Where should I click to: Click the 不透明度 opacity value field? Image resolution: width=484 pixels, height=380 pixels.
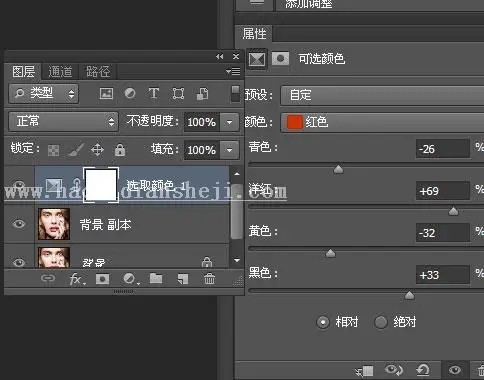(x=201, y=122)
